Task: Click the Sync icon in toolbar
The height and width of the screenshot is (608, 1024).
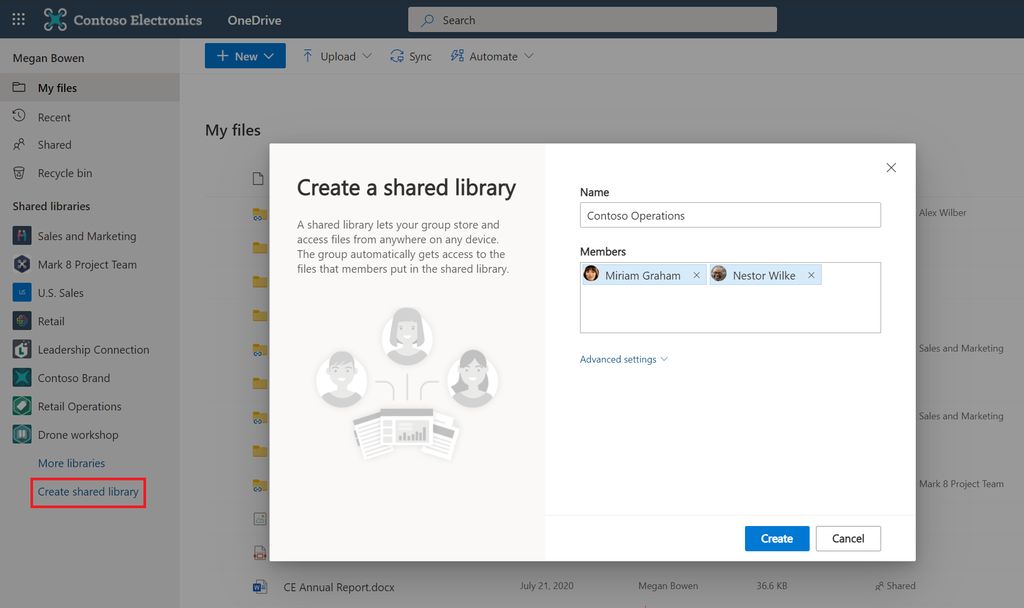Action: click(x=397, y=56)
